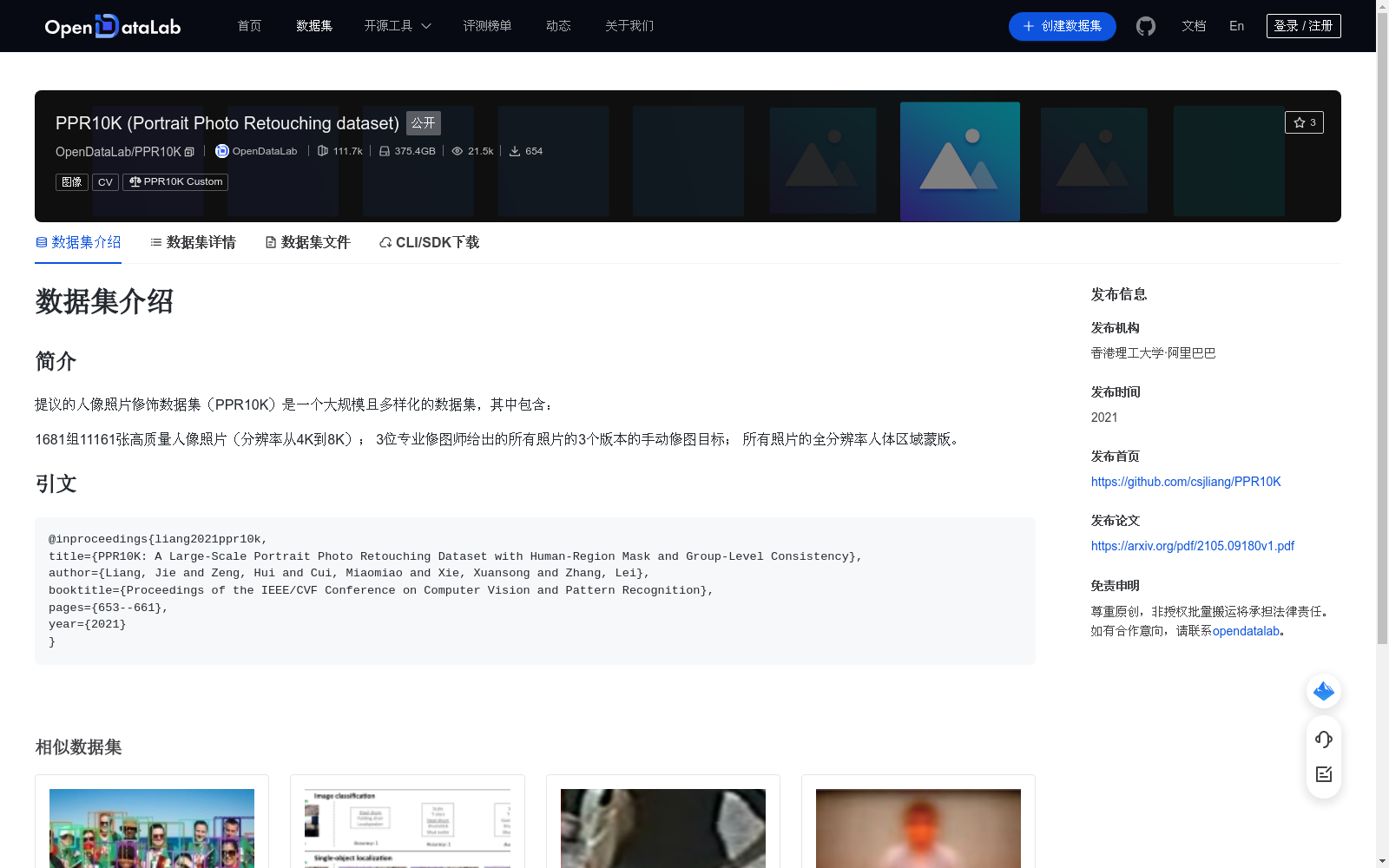Open the OpenDataLab logo home link
Screen dimensions: 1389x868
click(113, 26)
